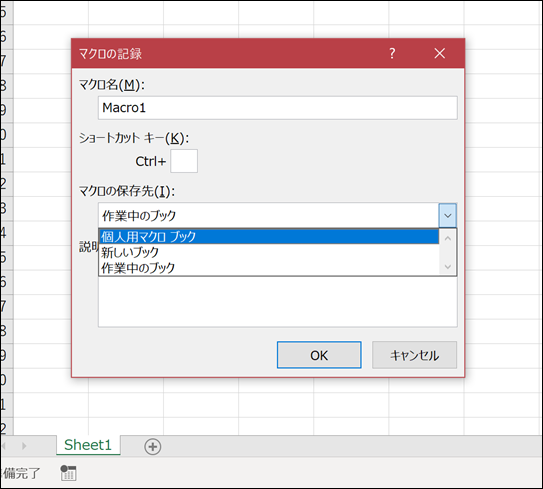The height and width of the screenshot is (489, 543).
Task: Click the help question mark in dialog title
Action: 392,53
